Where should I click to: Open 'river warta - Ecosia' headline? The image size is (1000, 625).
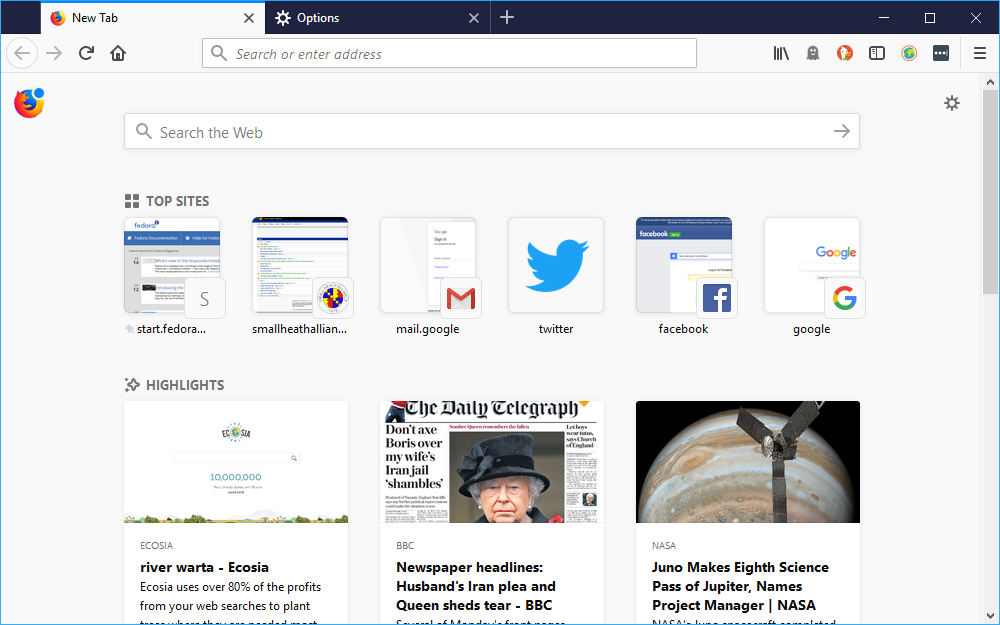click(x=204, y=567)
